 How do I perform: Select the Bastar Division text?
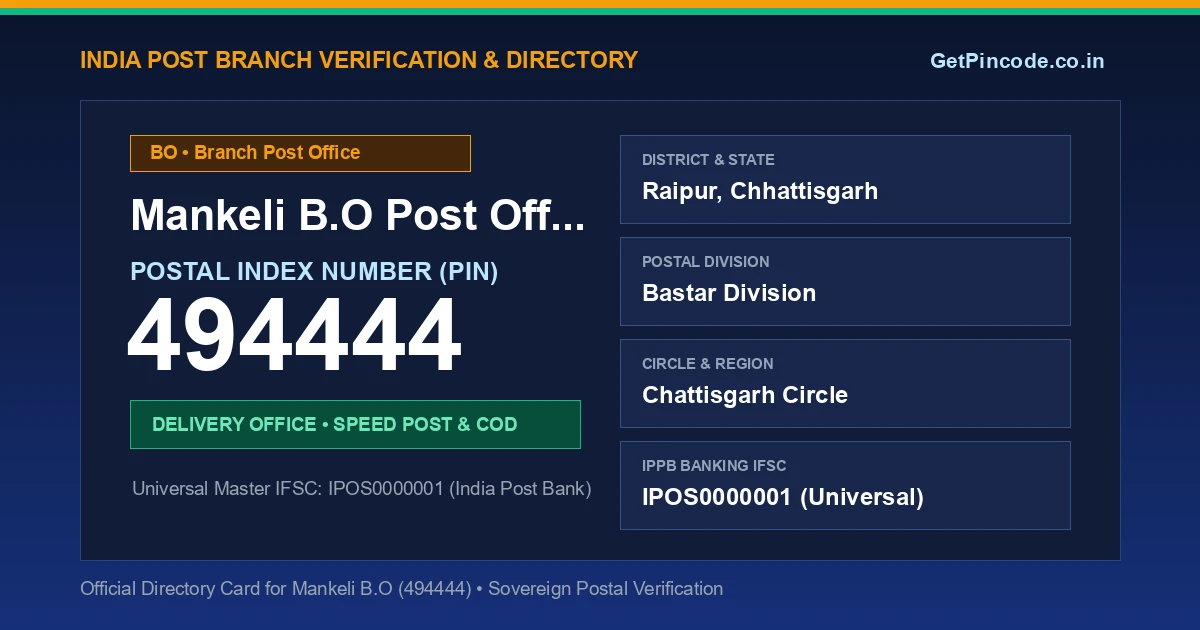[729, 293]
